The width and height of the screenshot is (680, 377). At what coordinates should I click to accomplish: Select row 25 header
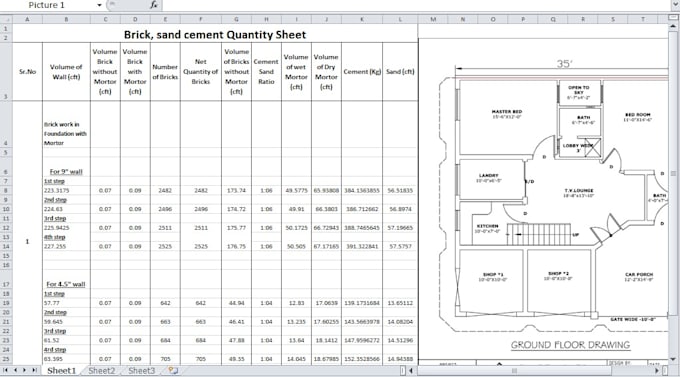(x=6, y=359)
